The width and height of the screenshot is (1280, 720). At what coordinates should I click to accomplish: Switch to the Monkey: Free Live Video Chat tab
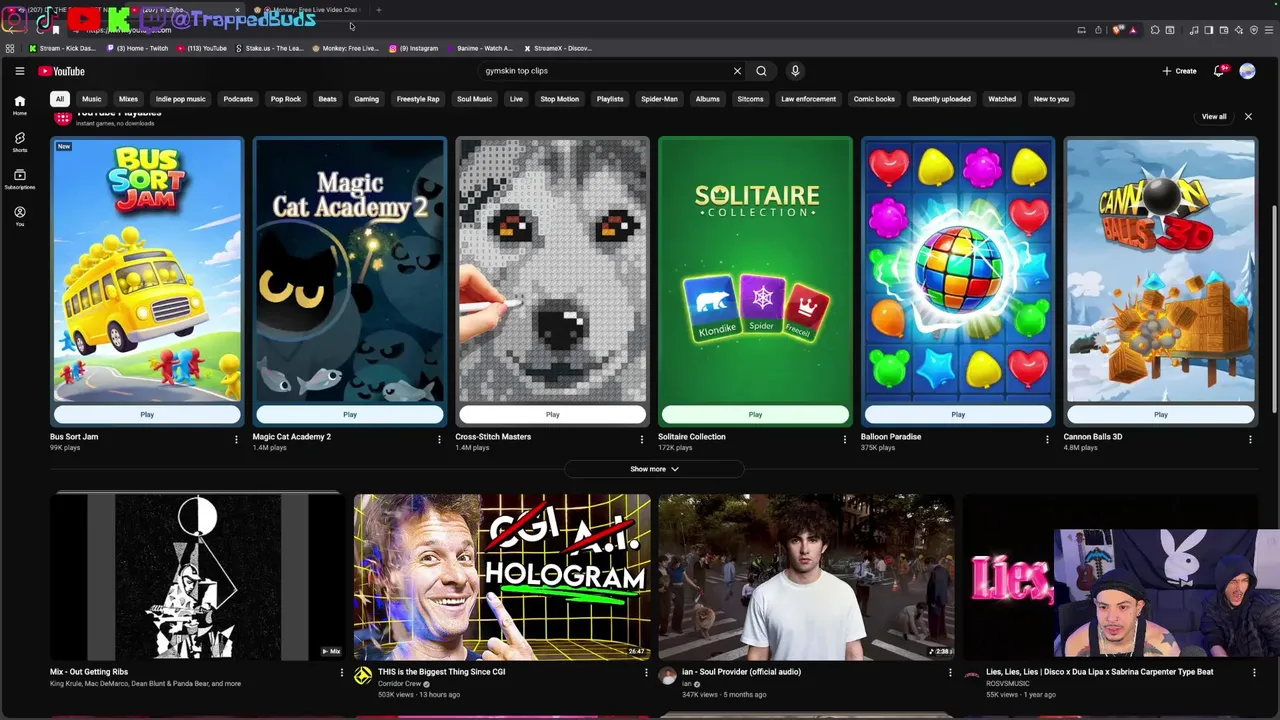[x=310, y=10]
